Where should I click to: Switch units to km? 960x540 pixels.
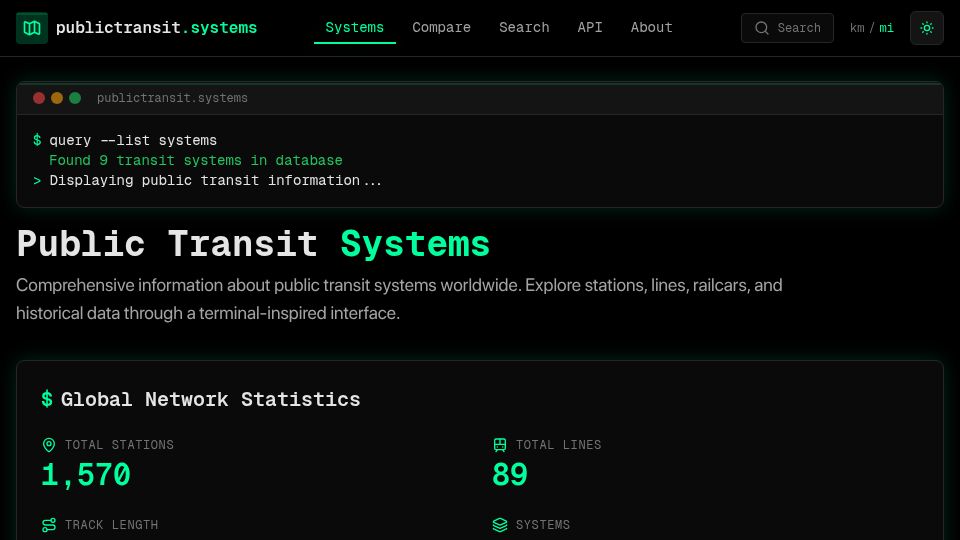coord(857,28)
